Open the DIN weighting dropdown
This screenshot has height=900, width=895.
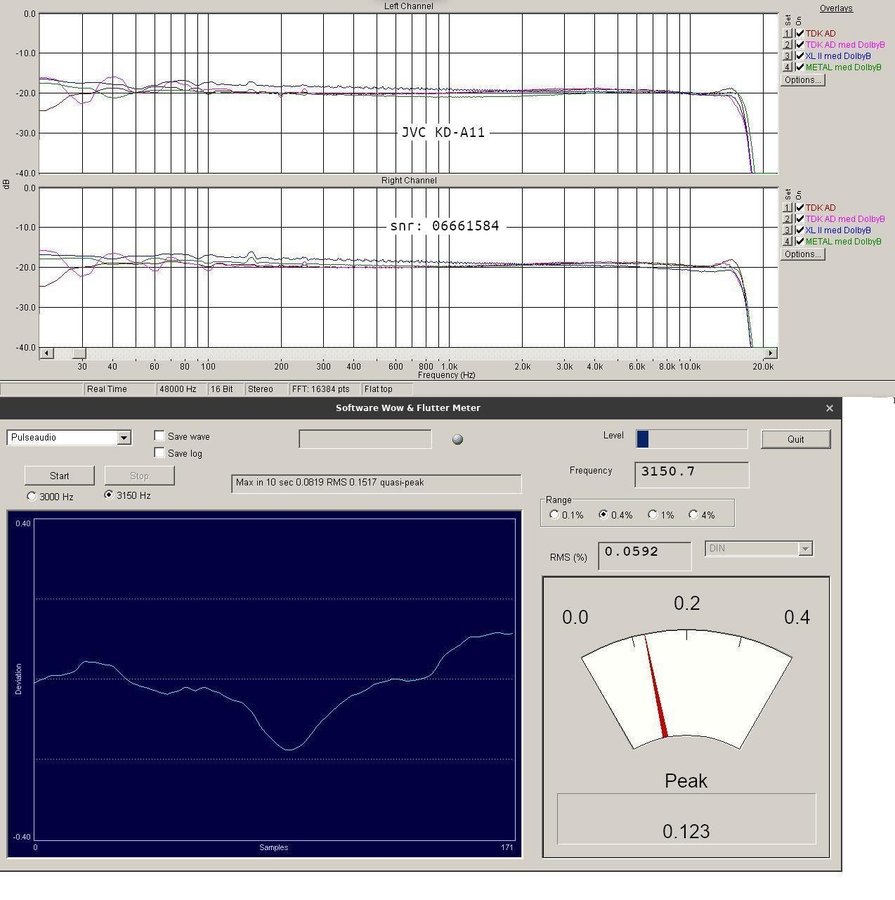805,549
